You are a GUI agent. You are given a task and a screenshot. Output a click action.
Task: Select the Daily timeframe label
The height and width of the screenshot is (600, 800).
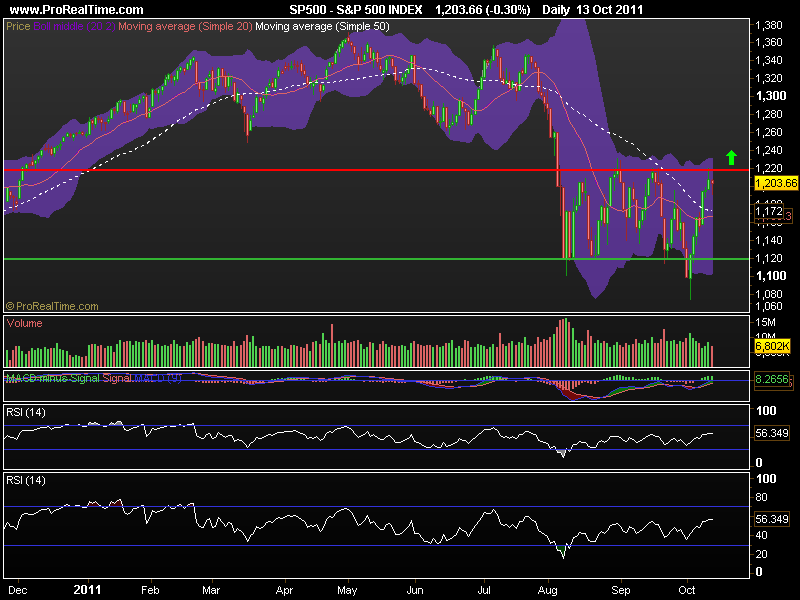[x=556, y=10]
